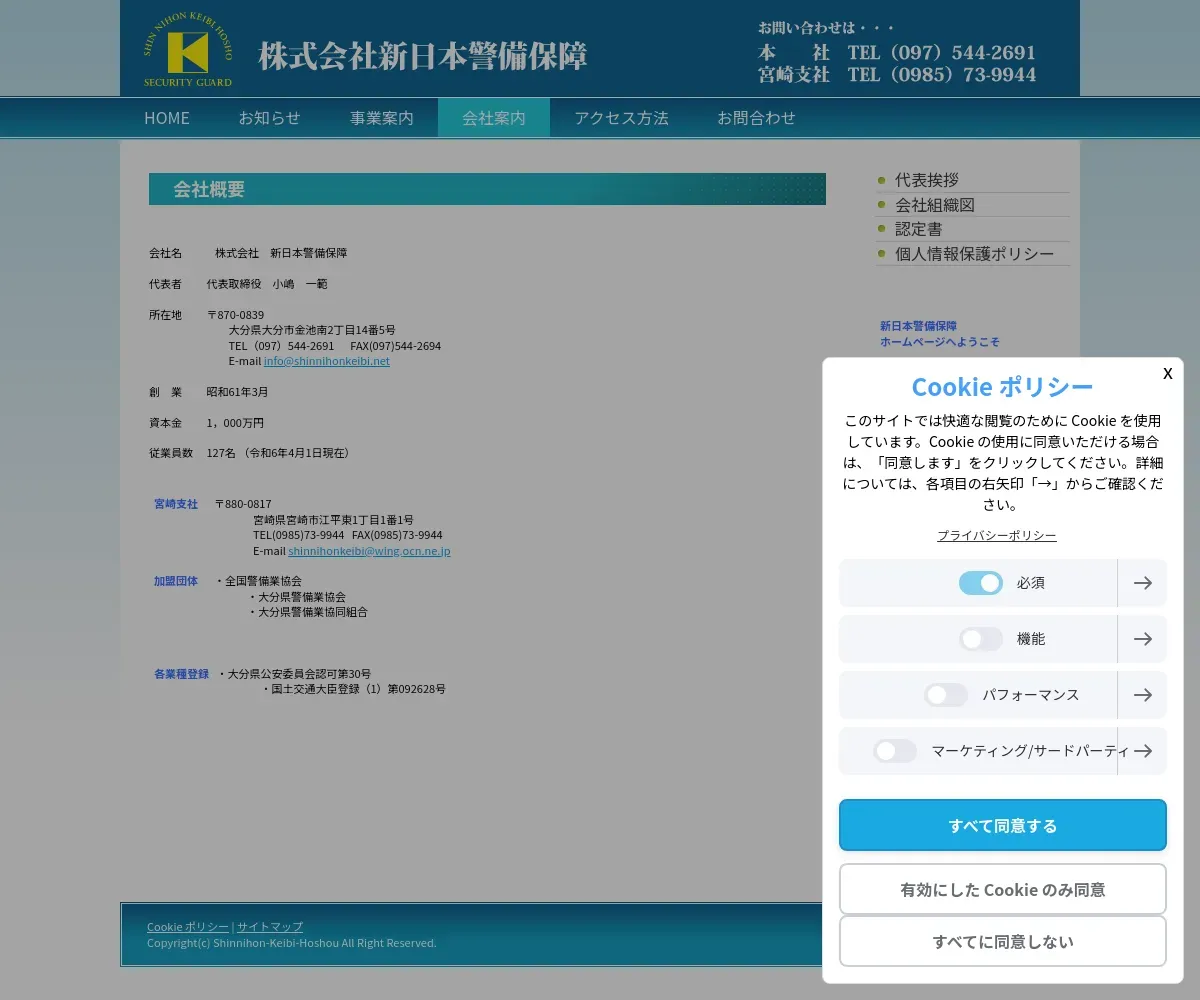Open the サイトマップ footer link
Image resolution: width=1200 pixels, height=1000 pixels.
pyautogui.click(x=270, y=927)
